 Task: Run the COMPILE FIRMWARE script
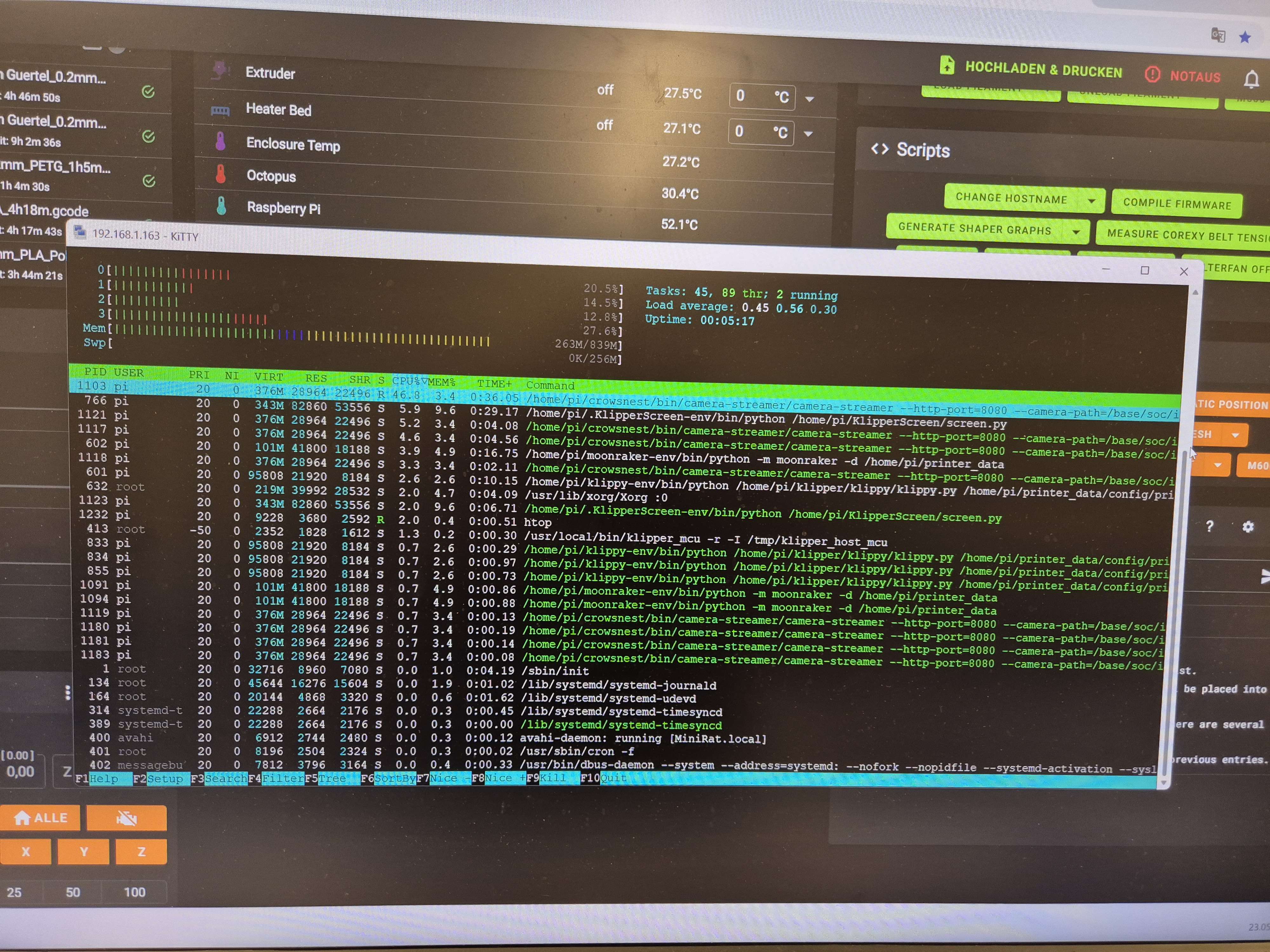click(x=1177, y=204)
